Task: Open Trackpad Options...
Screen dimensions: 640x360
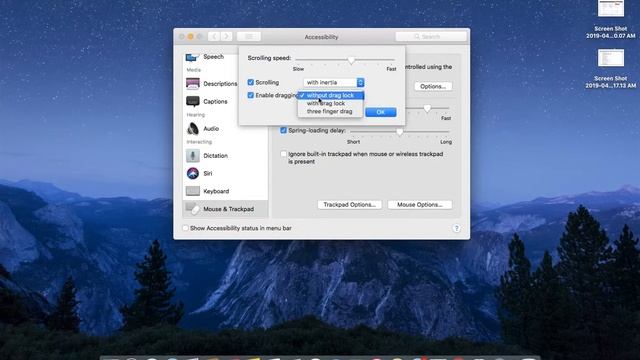Action: pos(349,204)
